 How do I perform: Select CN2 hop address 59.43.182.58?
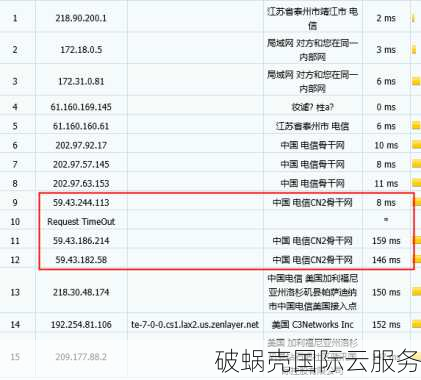[81, 260]
